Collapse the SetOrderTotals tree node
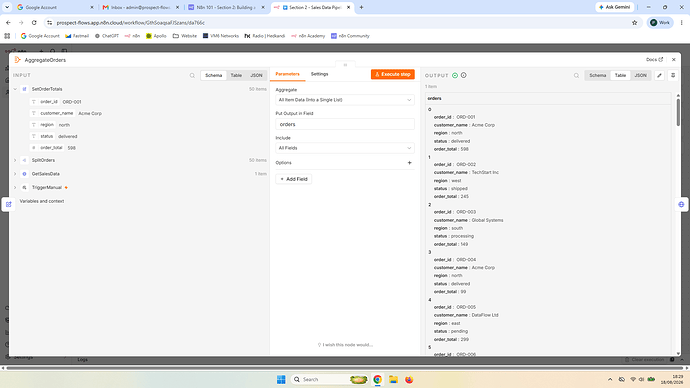 15,89
